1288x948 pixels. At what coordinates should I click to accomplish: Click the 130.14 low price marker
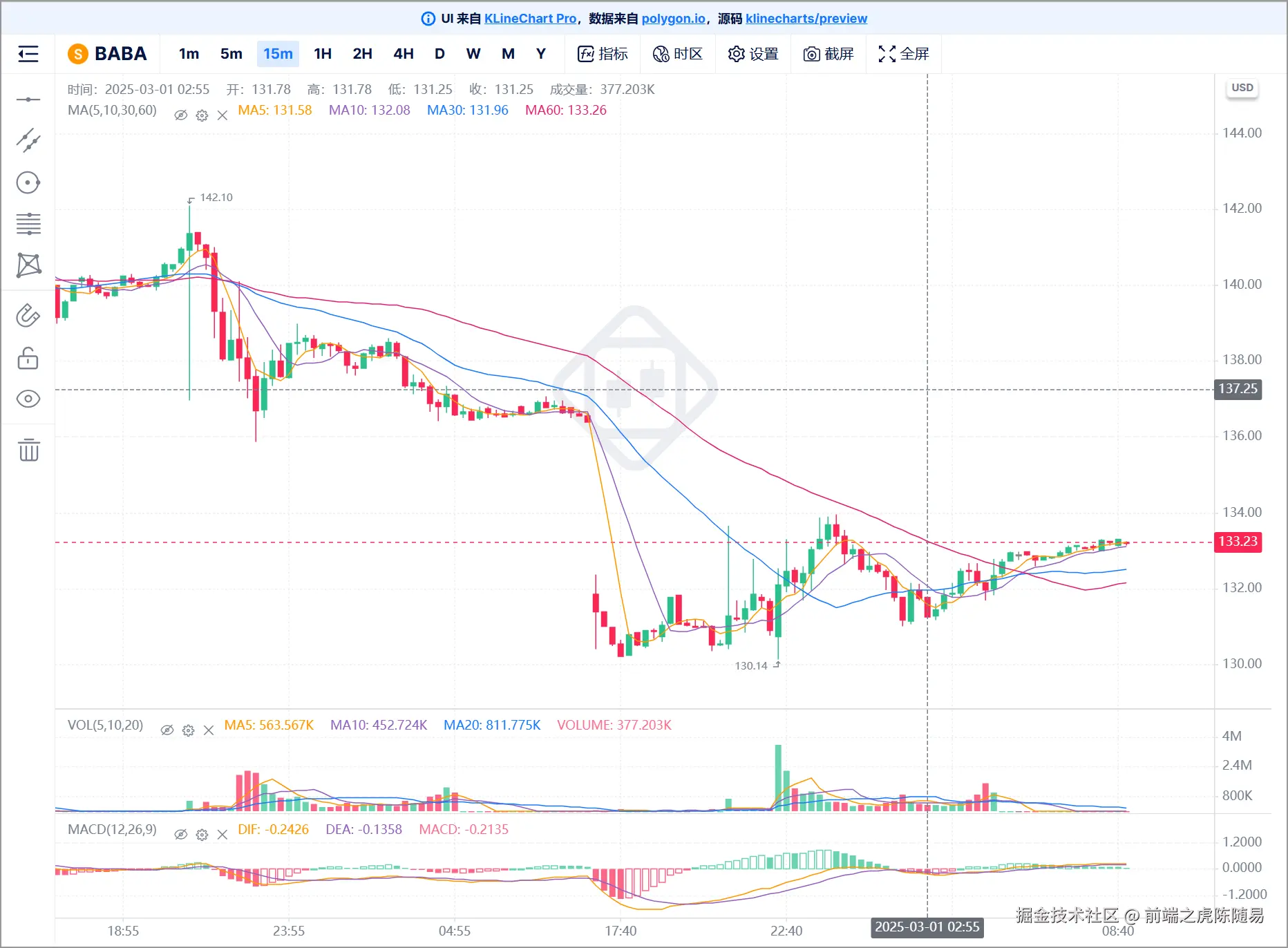tap(751, 666)
